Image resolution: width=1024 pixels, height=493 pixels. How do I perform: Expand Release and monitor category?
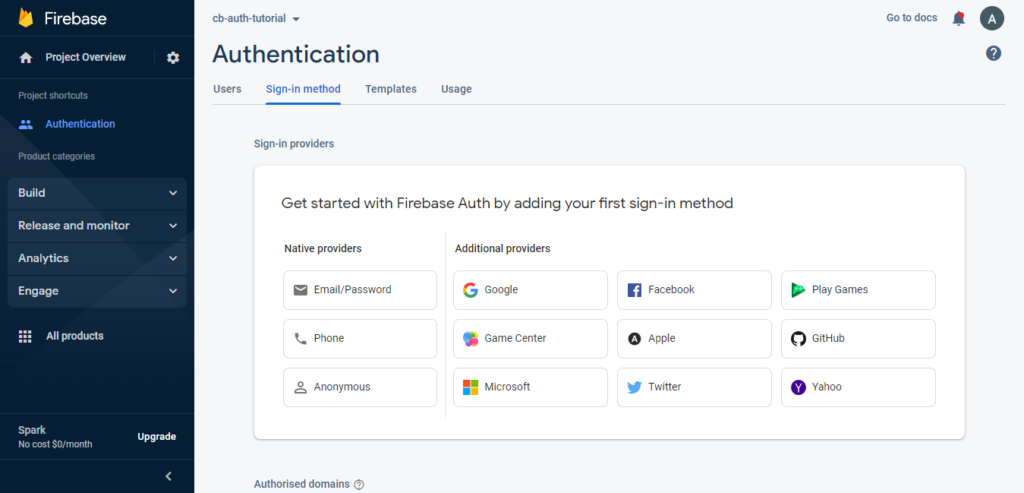click(x=97, y=226)
